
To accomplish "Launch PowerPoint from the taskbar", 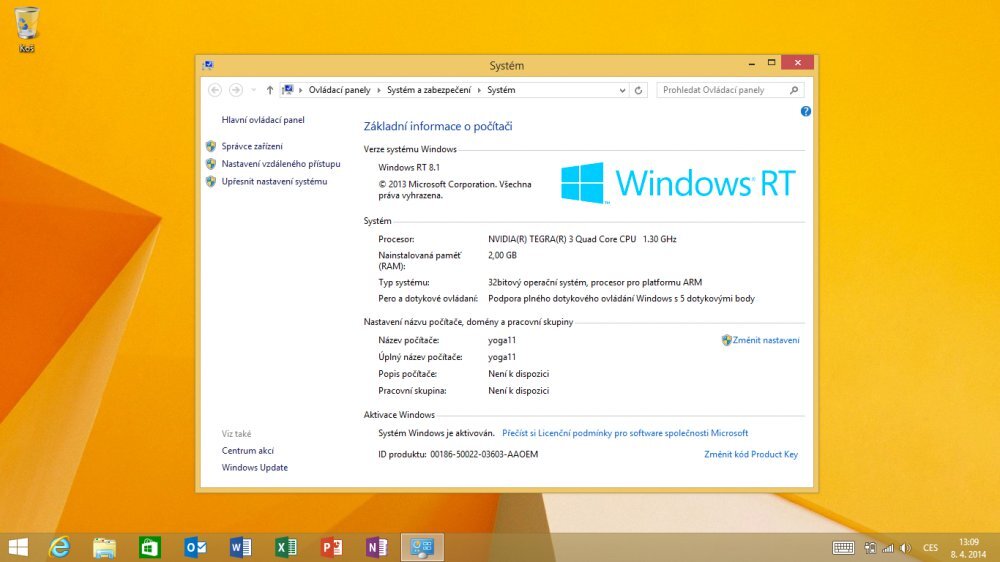I will (x=331, y=547).
